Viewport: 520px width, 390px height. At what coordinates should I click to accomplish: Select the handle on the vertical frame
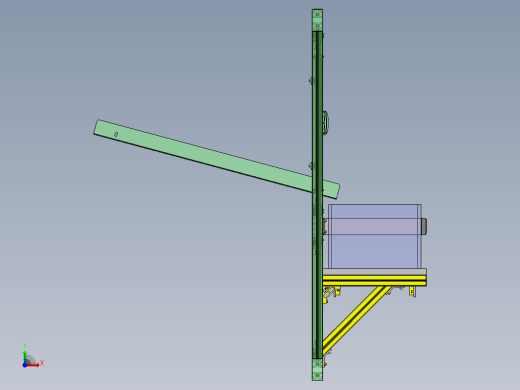point(326,123)
